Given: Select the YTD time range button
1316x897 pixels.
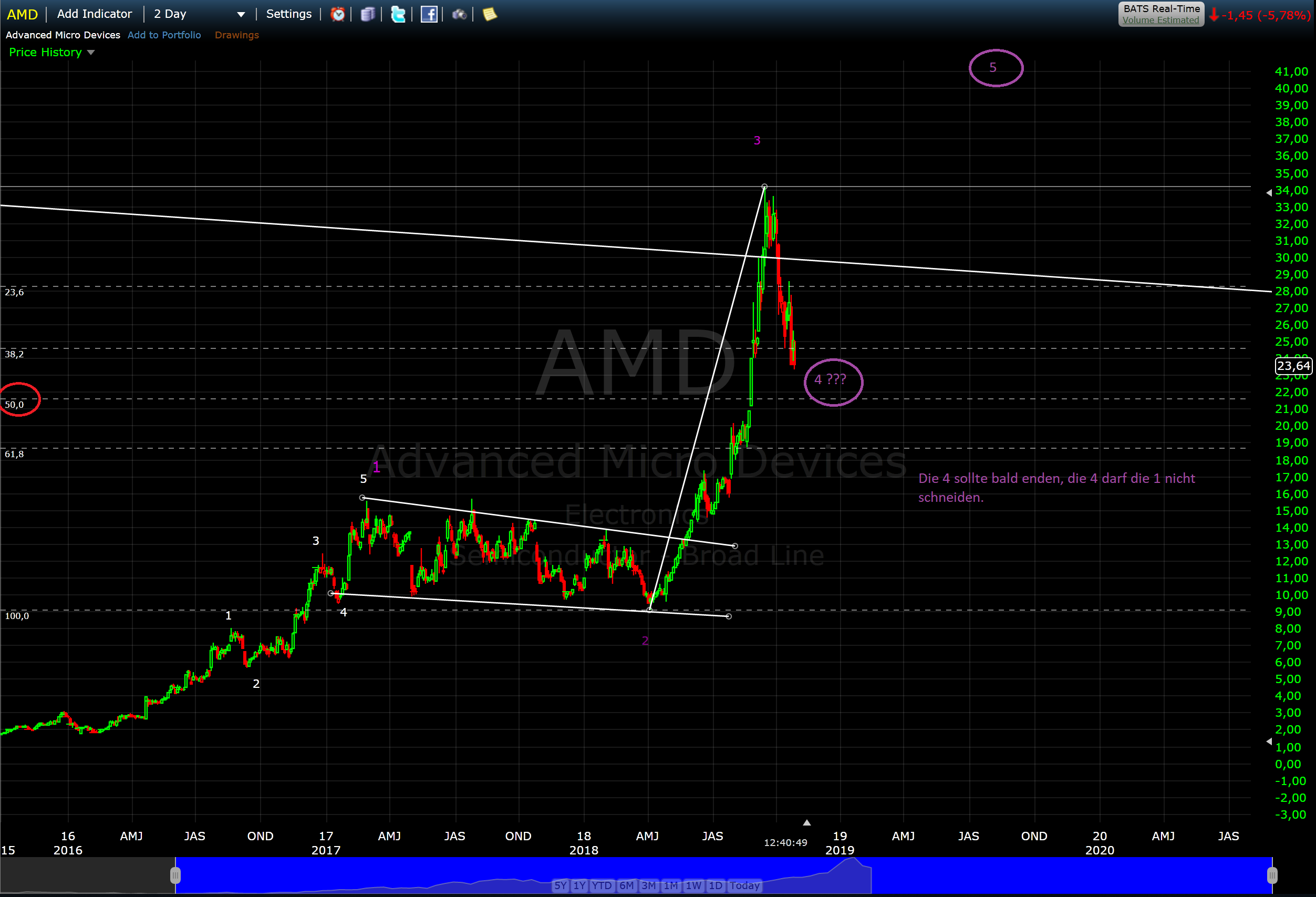Looking at the screenshot, I should coord(602,885).
